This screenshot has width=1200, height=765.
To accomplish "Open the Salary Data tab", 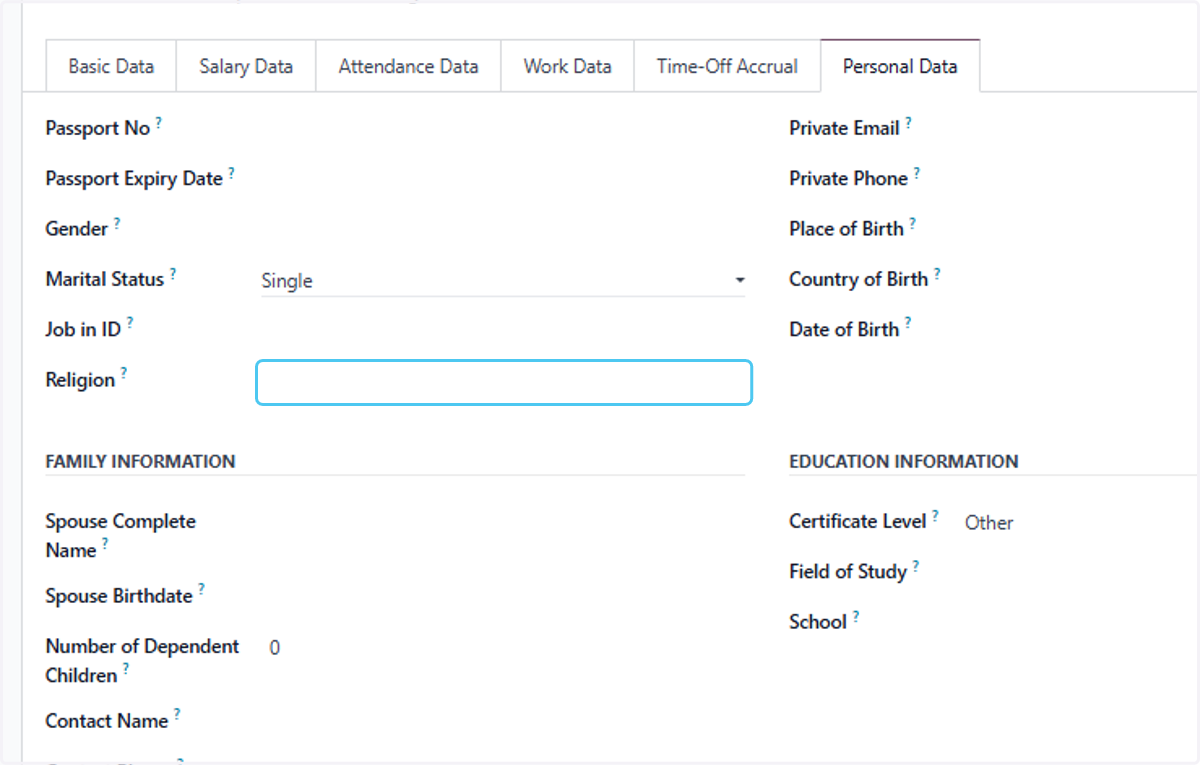I will (246, 66).
